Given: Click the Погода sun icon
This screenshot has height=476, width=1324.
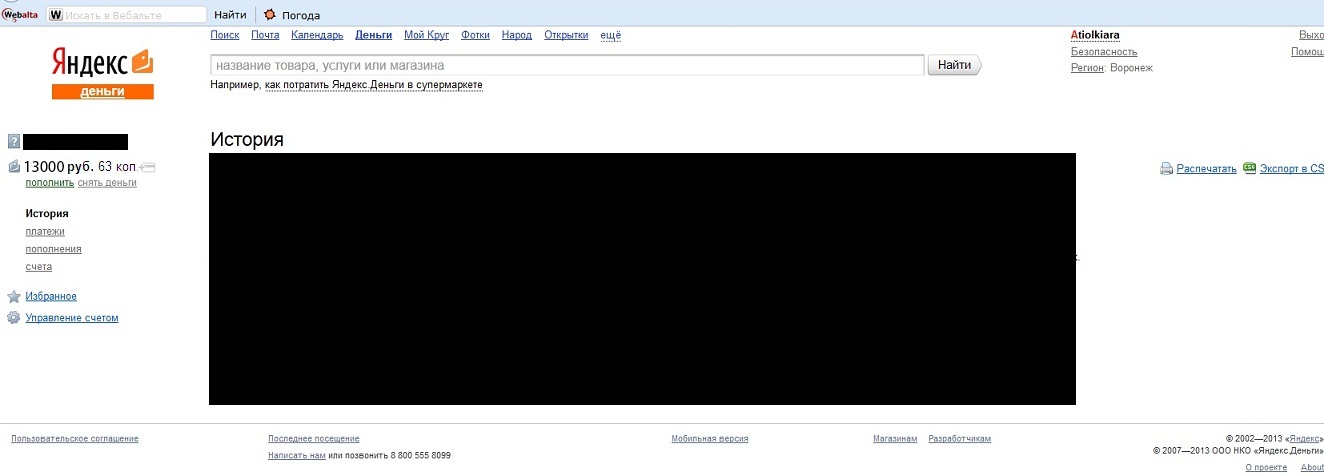Looking at the screenshot, I should (270, 15).
